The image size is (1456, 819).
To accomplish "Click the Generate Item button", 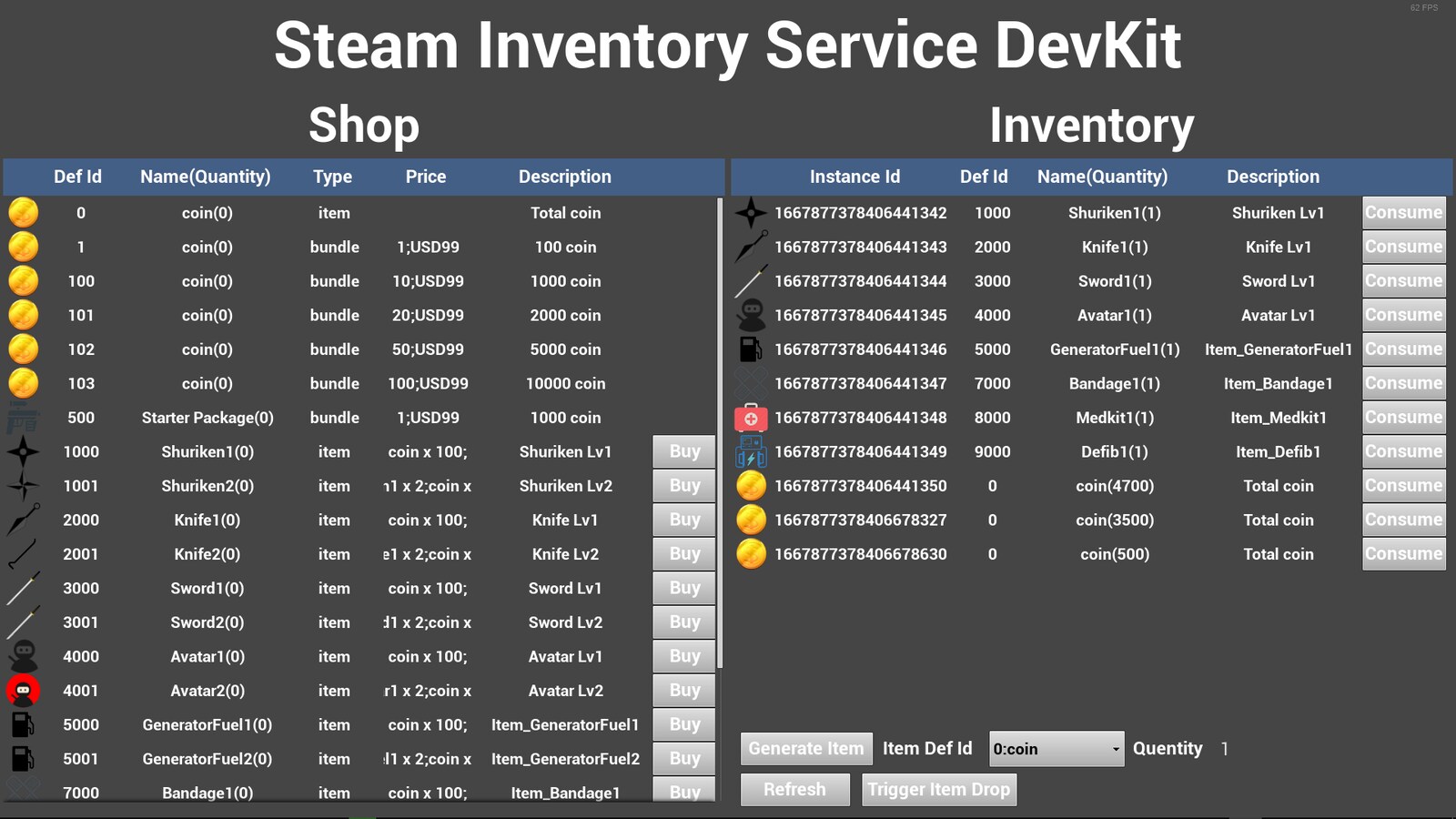I will tap(805, 748).
